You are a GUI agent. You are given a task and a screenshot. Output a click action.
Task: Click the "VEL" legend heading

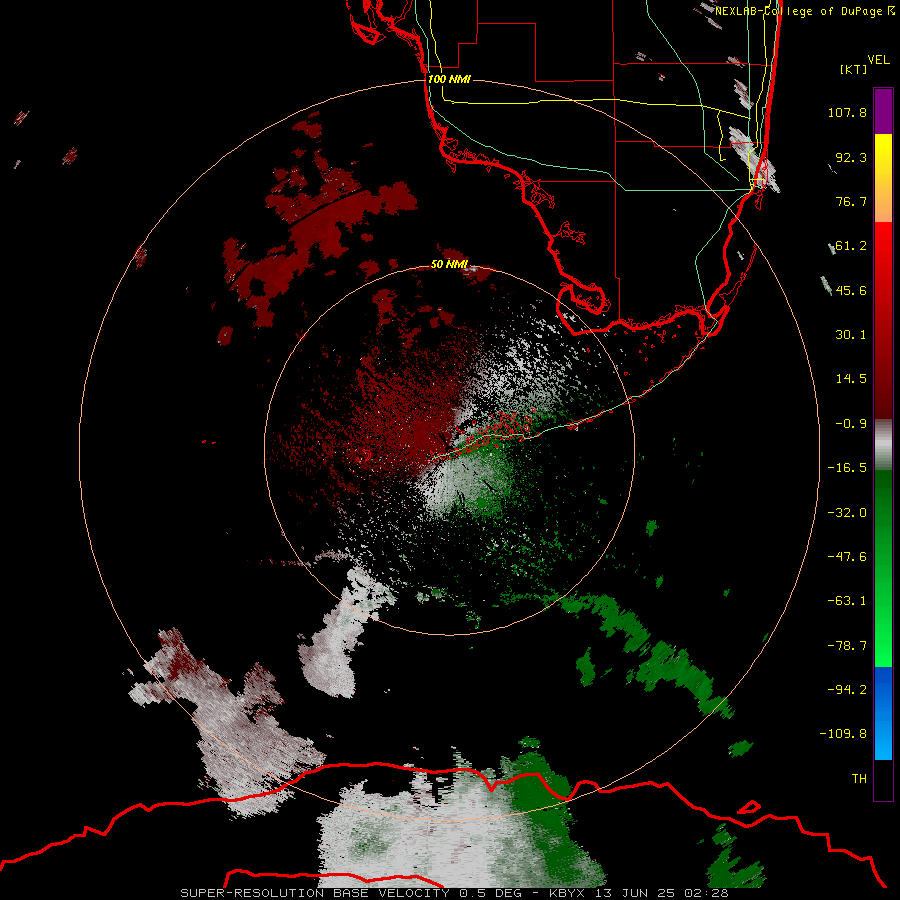click(x=878, y=60)
